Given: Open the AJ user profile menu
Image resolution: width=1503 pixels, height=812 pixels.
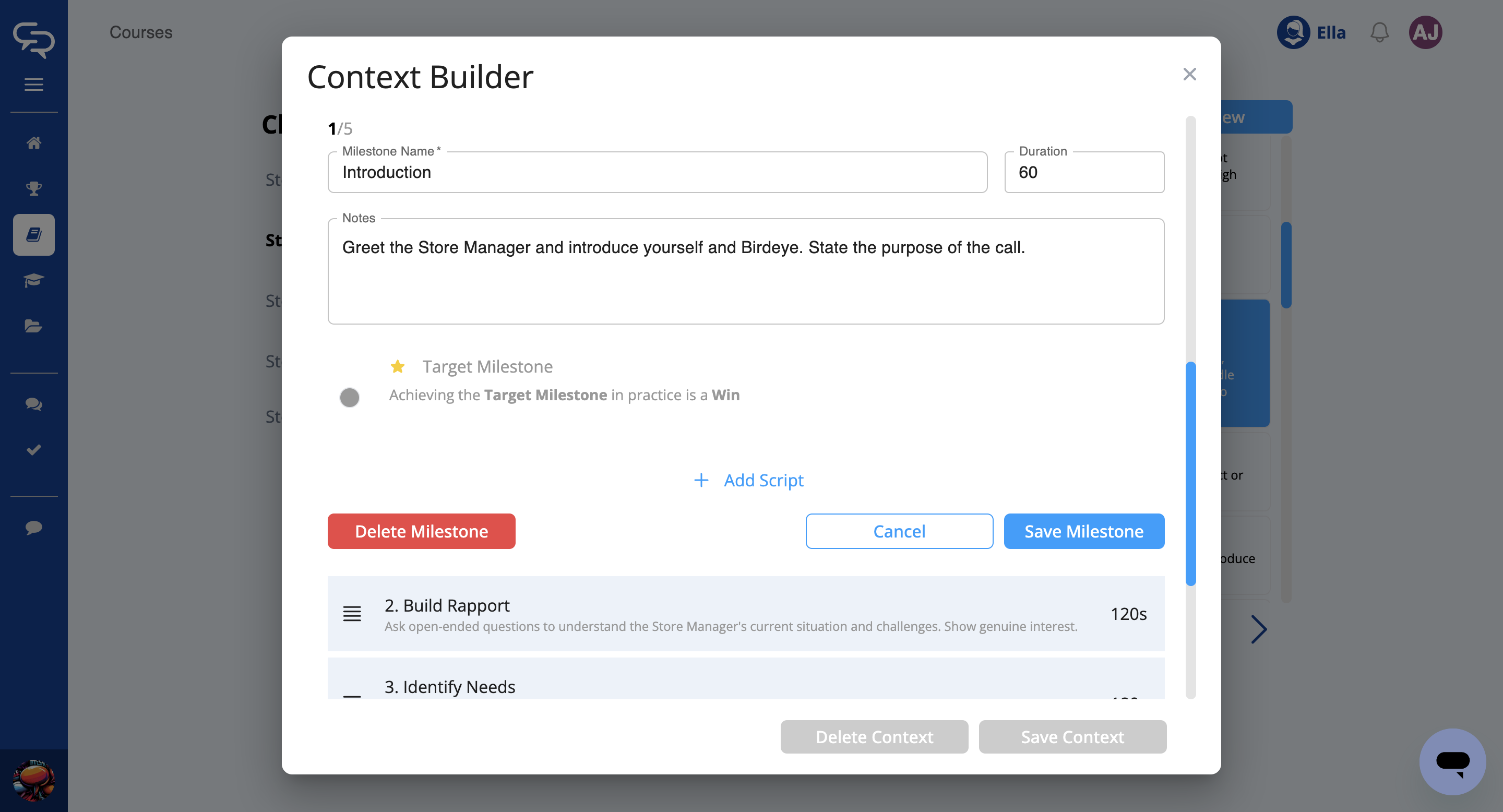Looking at the screenshot, I should (x=1425, y=33).
